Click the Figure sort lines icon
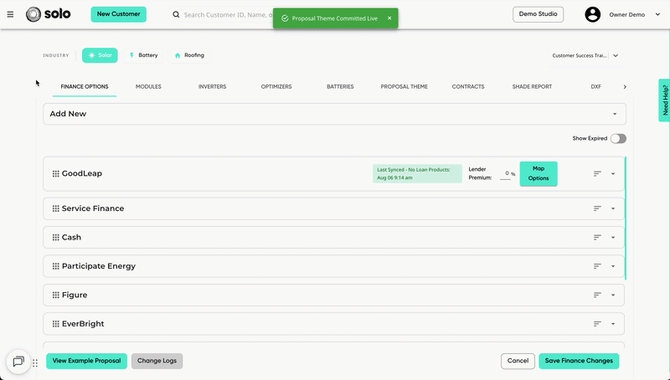 click(597, 295)
